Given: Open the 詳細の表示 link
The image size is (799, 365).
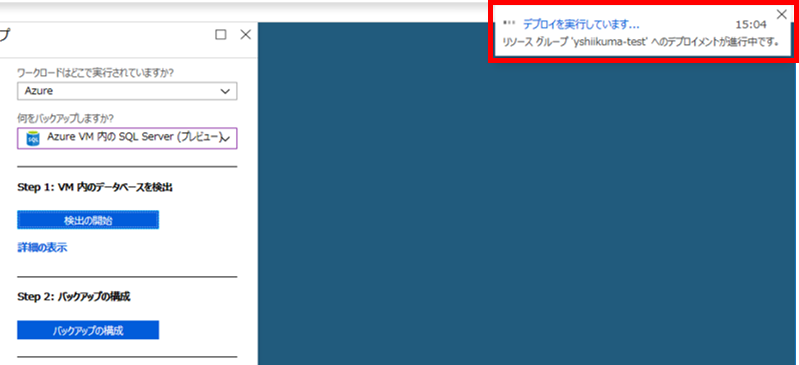Looking at the screenshot, I should (x=42, y=248).
